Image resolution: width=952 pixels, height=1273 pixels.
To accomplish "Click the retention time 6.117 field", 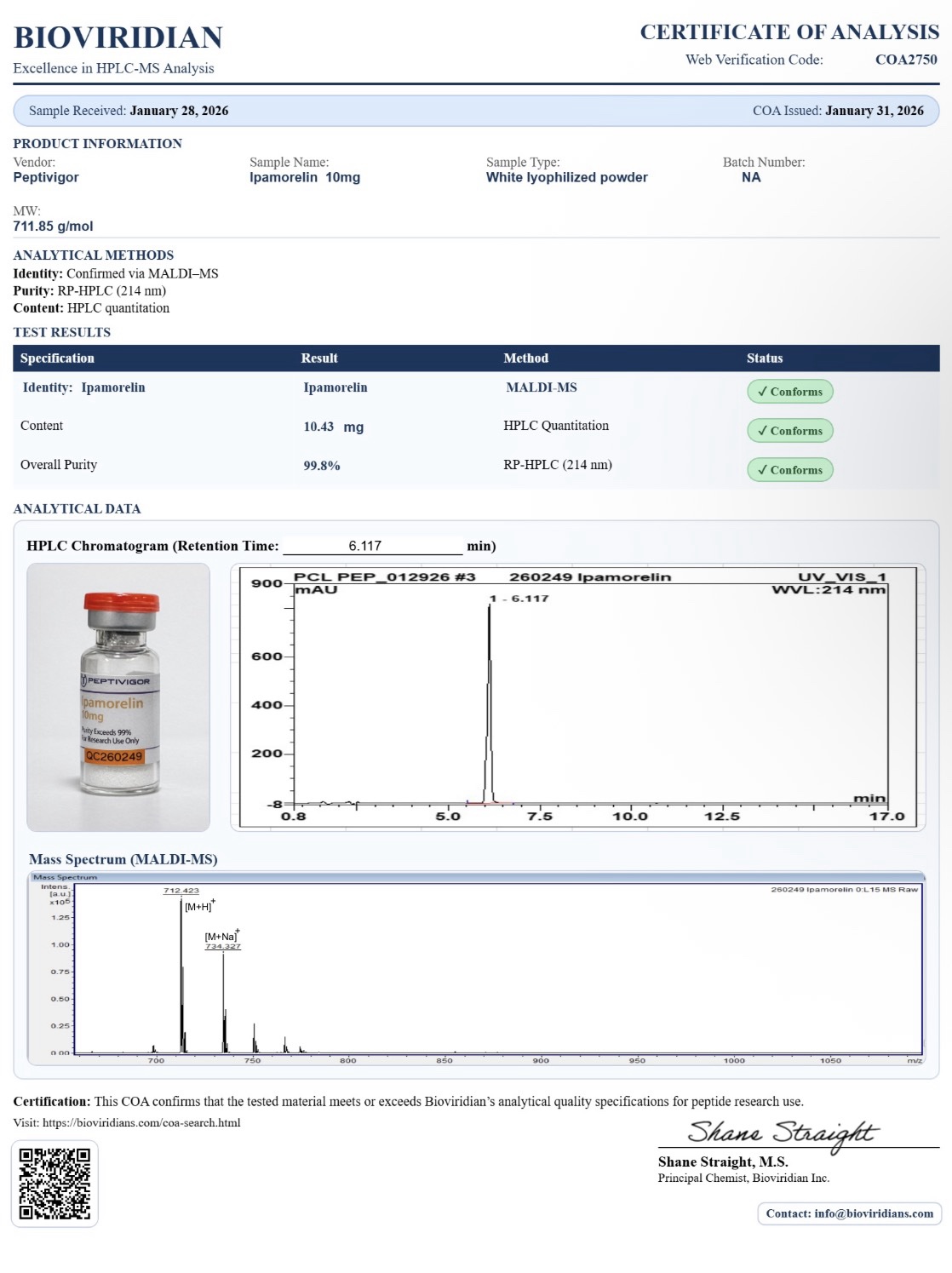I will coord(372,546).
